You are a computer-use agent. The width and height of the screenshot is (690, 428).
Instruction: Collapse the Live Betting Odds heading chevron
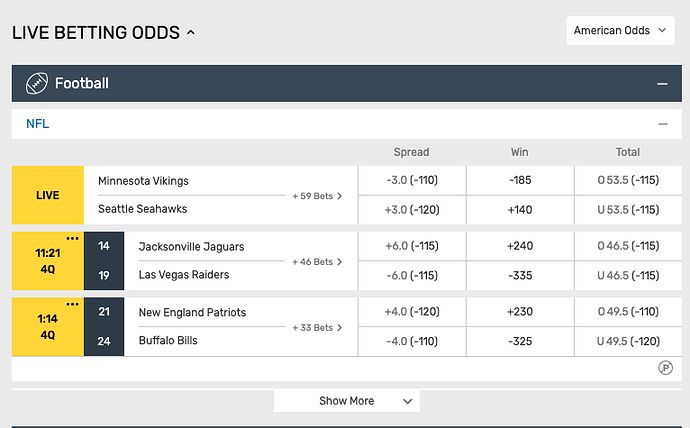[191, 33]
